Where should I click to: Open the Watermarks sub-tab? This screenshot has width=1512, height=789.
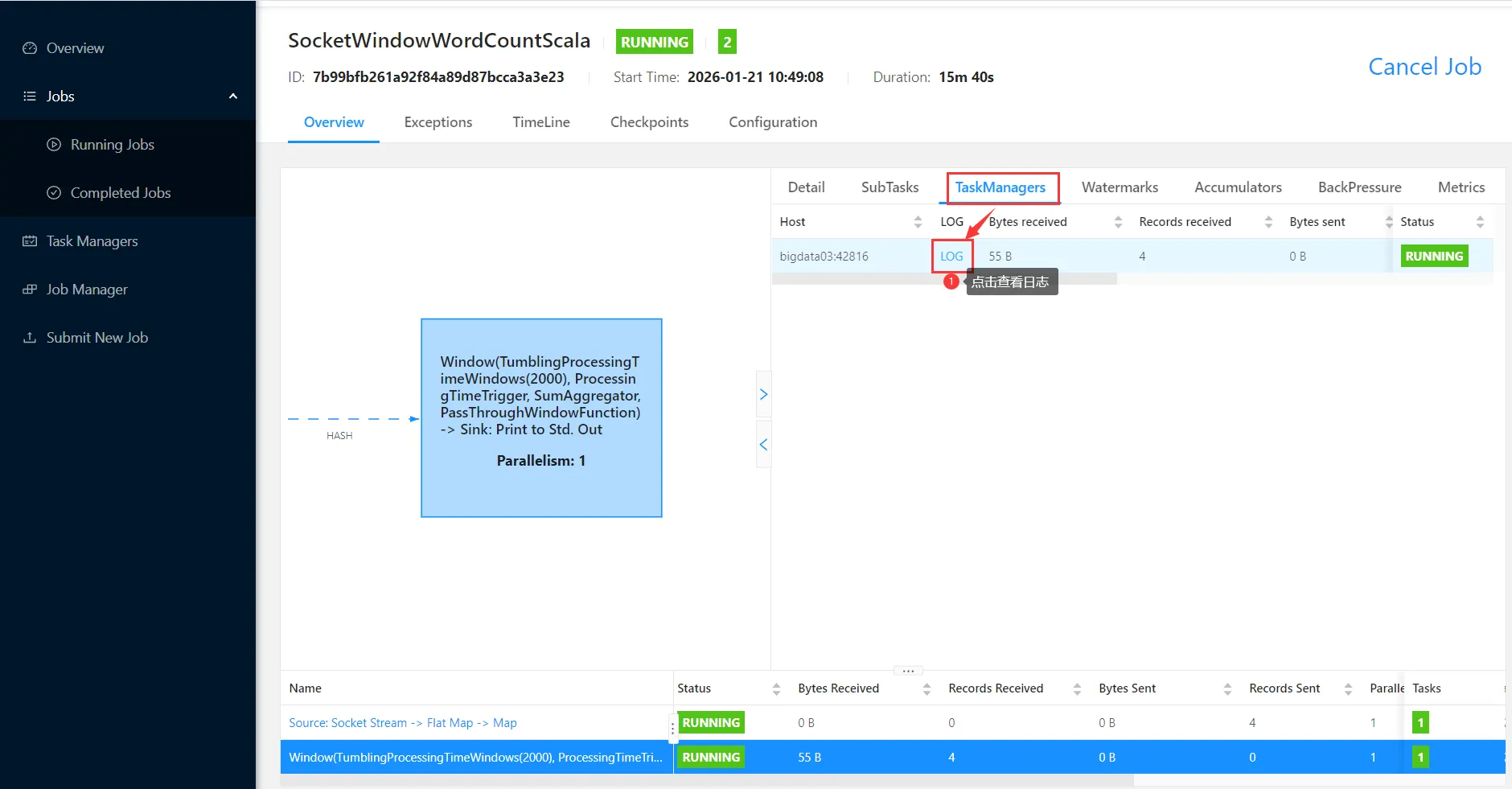point(1120,187)
